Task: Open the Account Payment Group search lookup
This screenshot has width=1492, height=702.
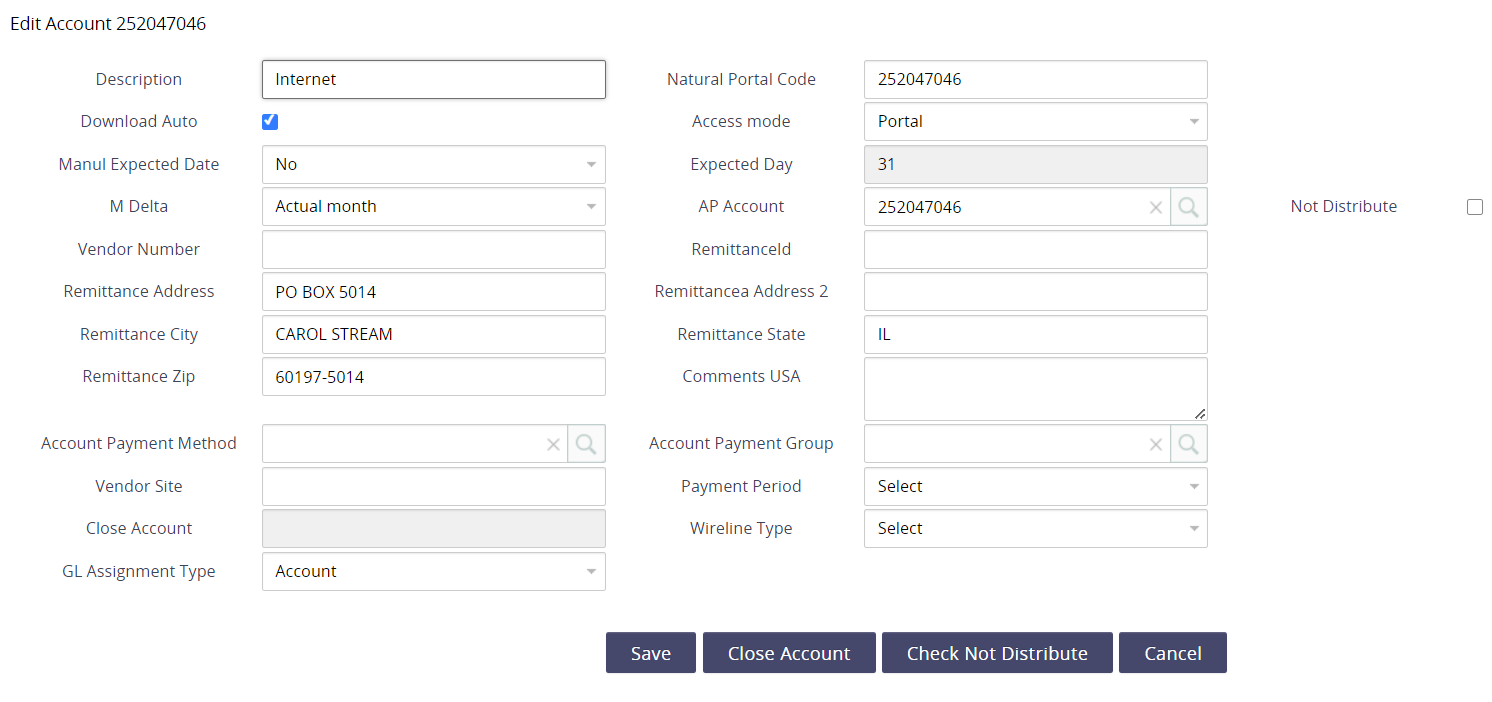Action: pyautogui.click(x=1189, y=443)
